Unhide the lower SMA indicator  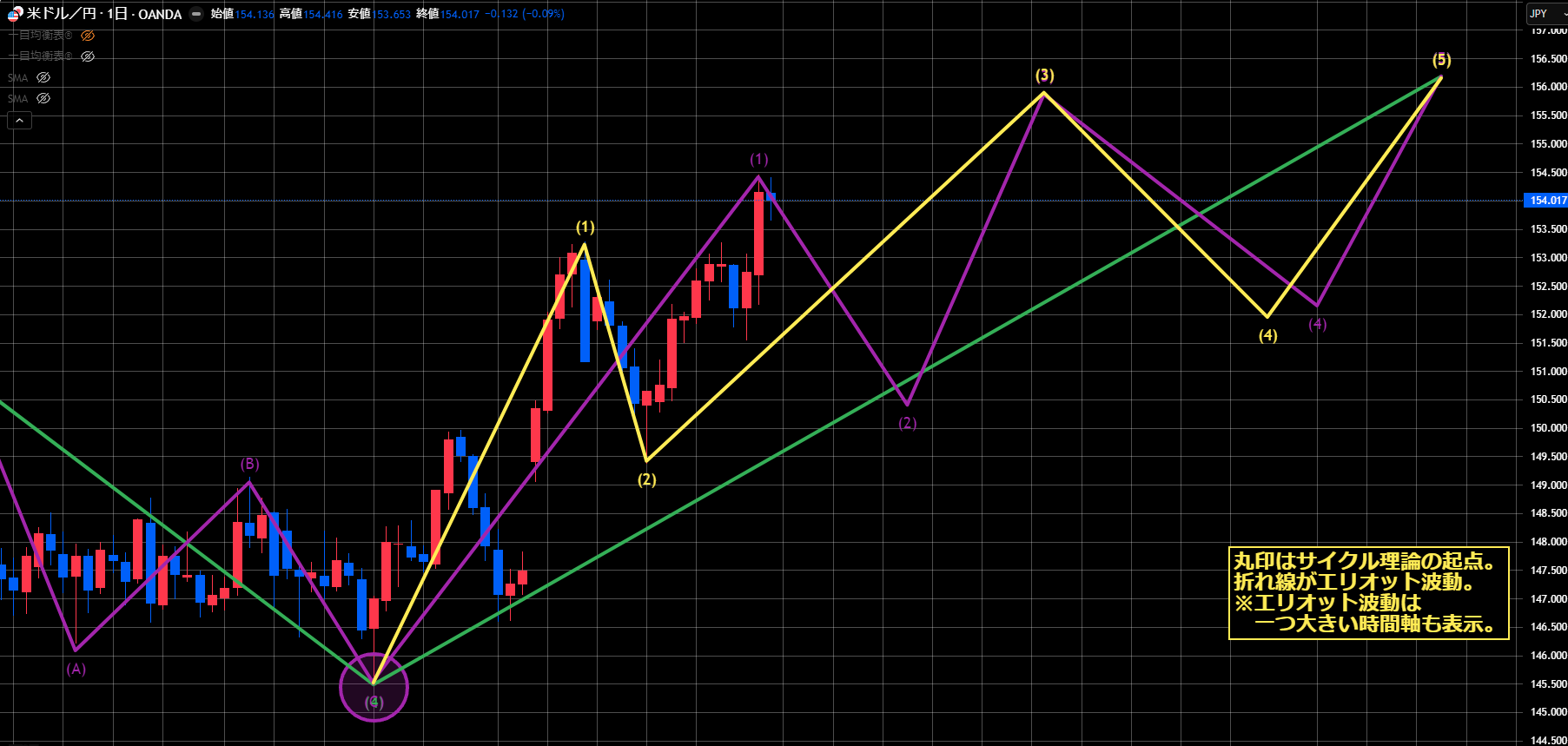(x=43, y=98)
